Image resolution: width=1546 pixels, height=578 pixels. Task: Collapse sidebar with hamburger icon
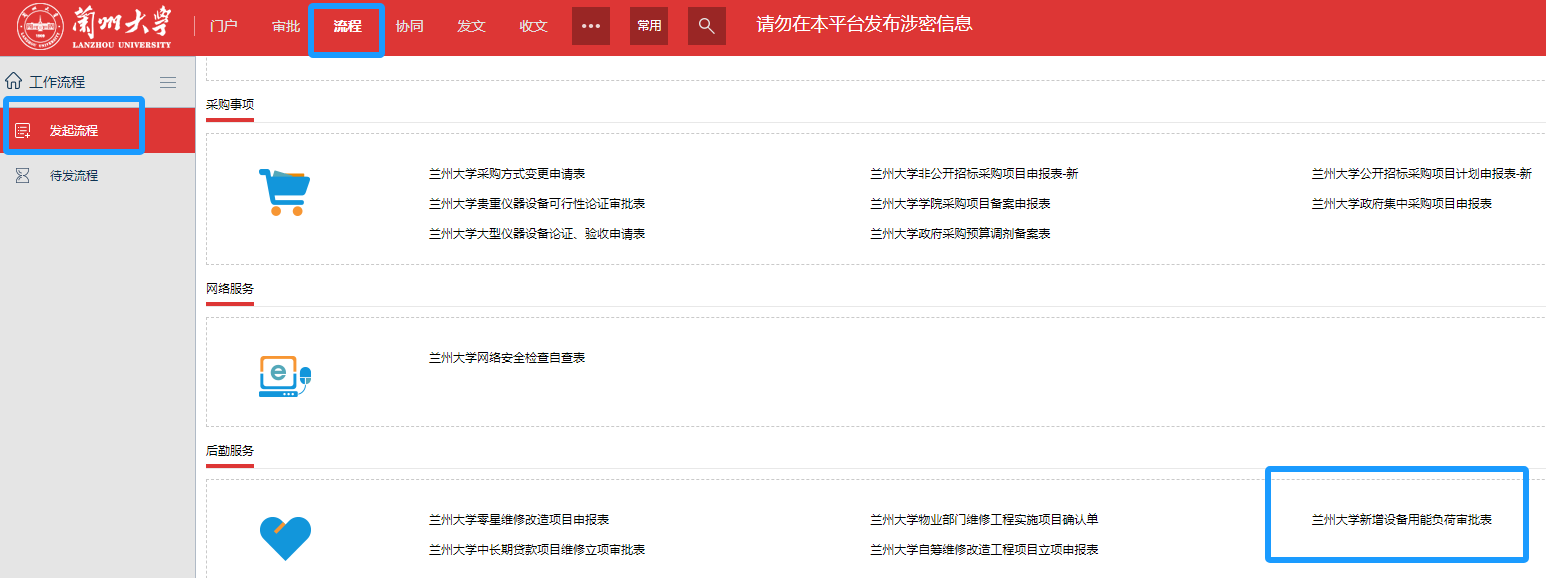(x=168, y=82)
